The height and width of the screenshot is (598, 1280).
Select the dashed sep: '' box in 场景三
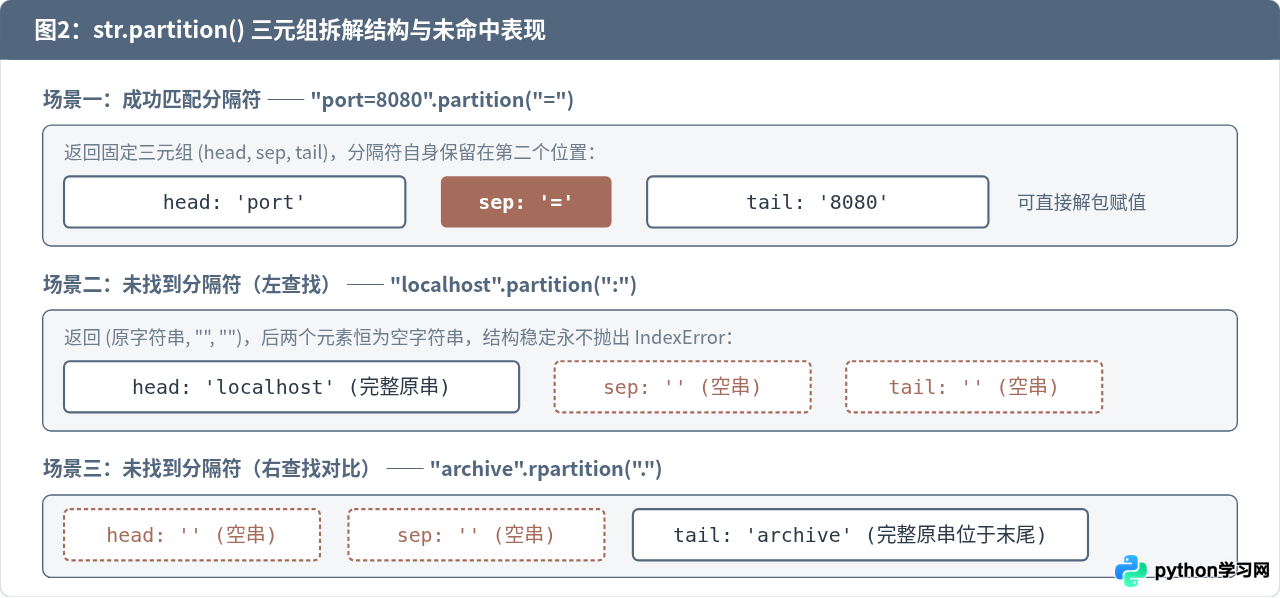point(476,535)
